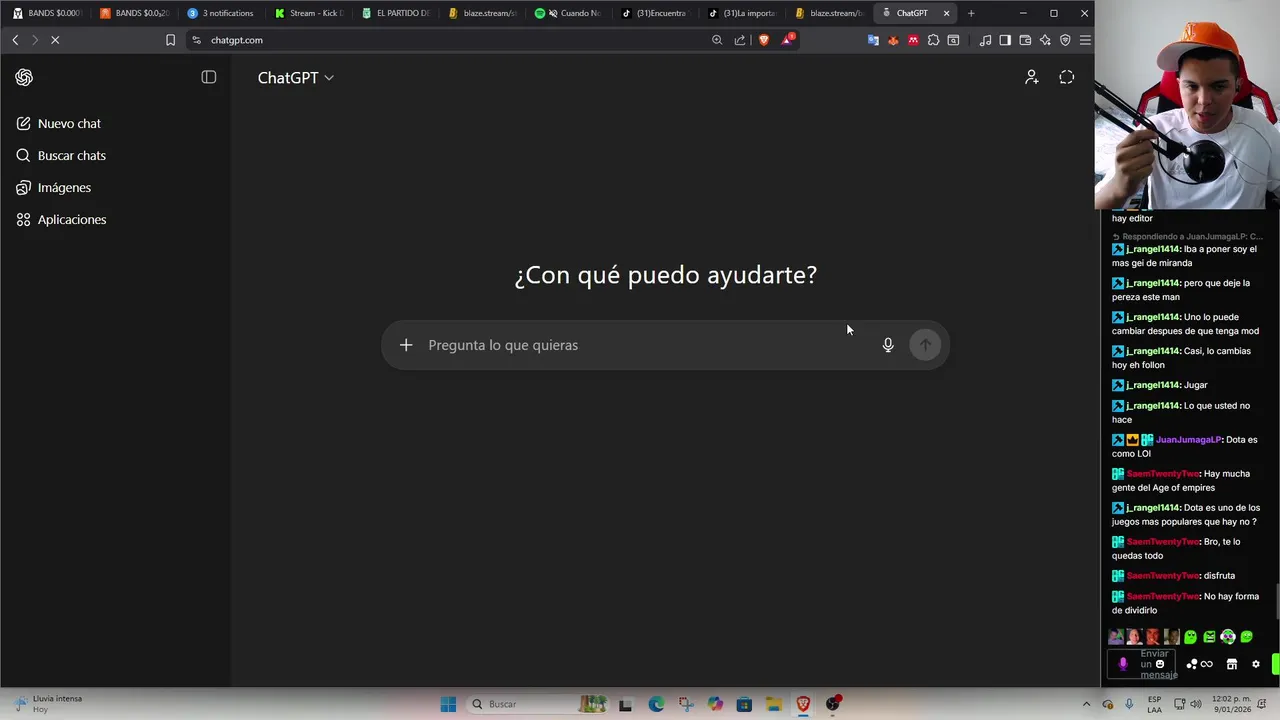Open OBS Studio from taskbar
This screenshot has width=1280, height=720.
[832, 704]
